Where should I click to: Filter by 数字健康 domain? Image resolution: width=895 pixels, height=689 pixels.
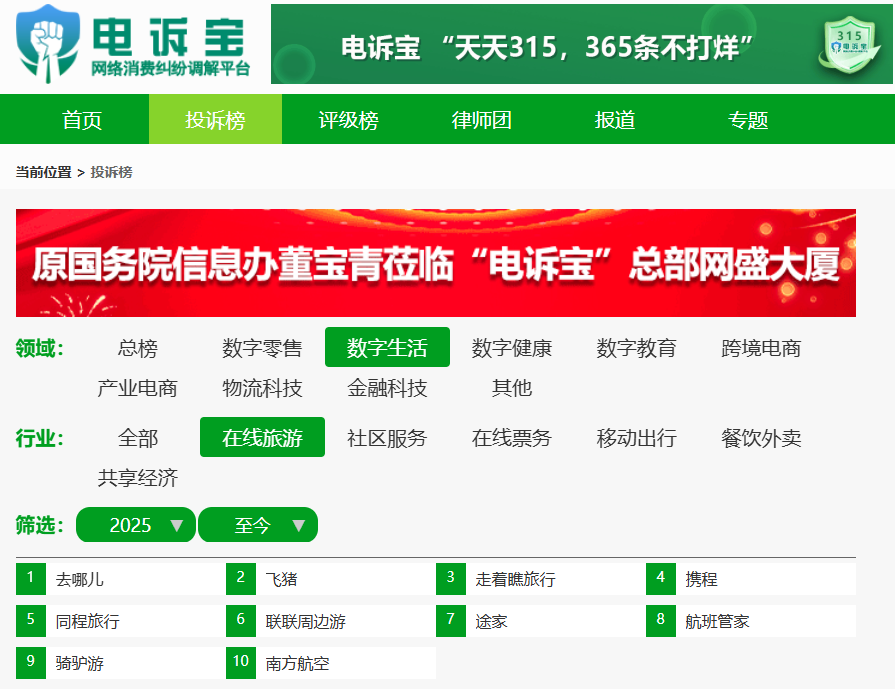(x=511, y=348)
